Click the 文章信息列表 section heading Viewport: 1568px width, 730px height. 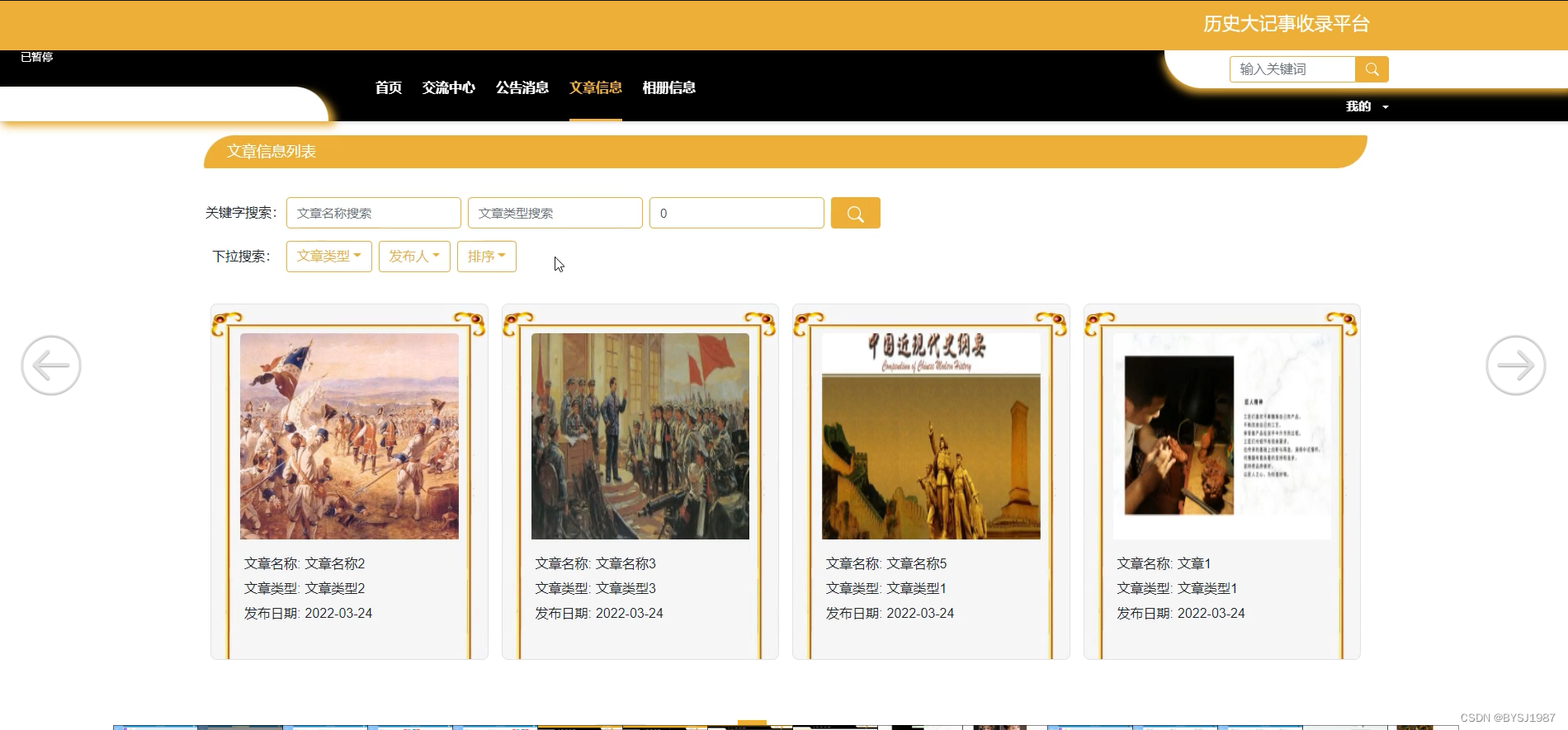coord(272,152)
